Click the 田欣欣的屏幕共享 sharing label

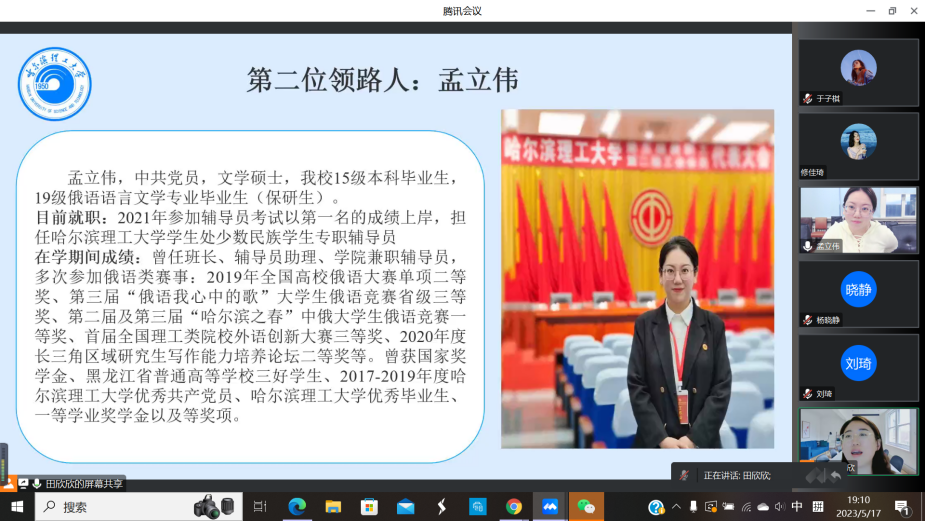click(83, 484)
